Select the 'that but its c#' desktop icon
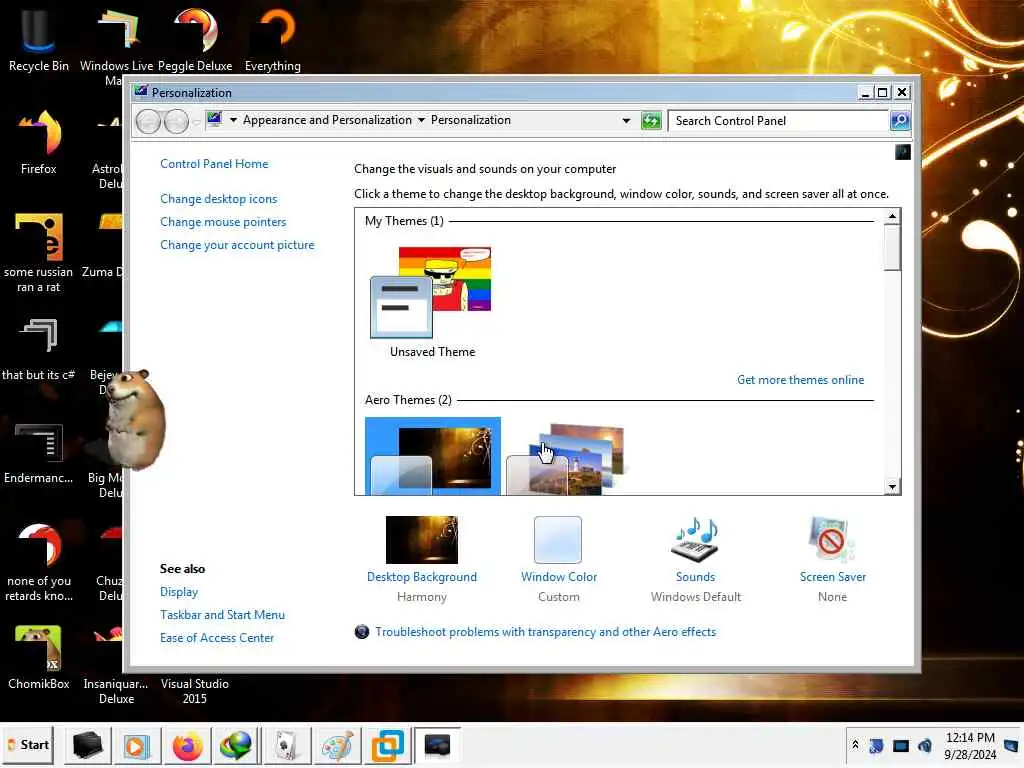1024x768 pixels. click(x=38, y=349)
